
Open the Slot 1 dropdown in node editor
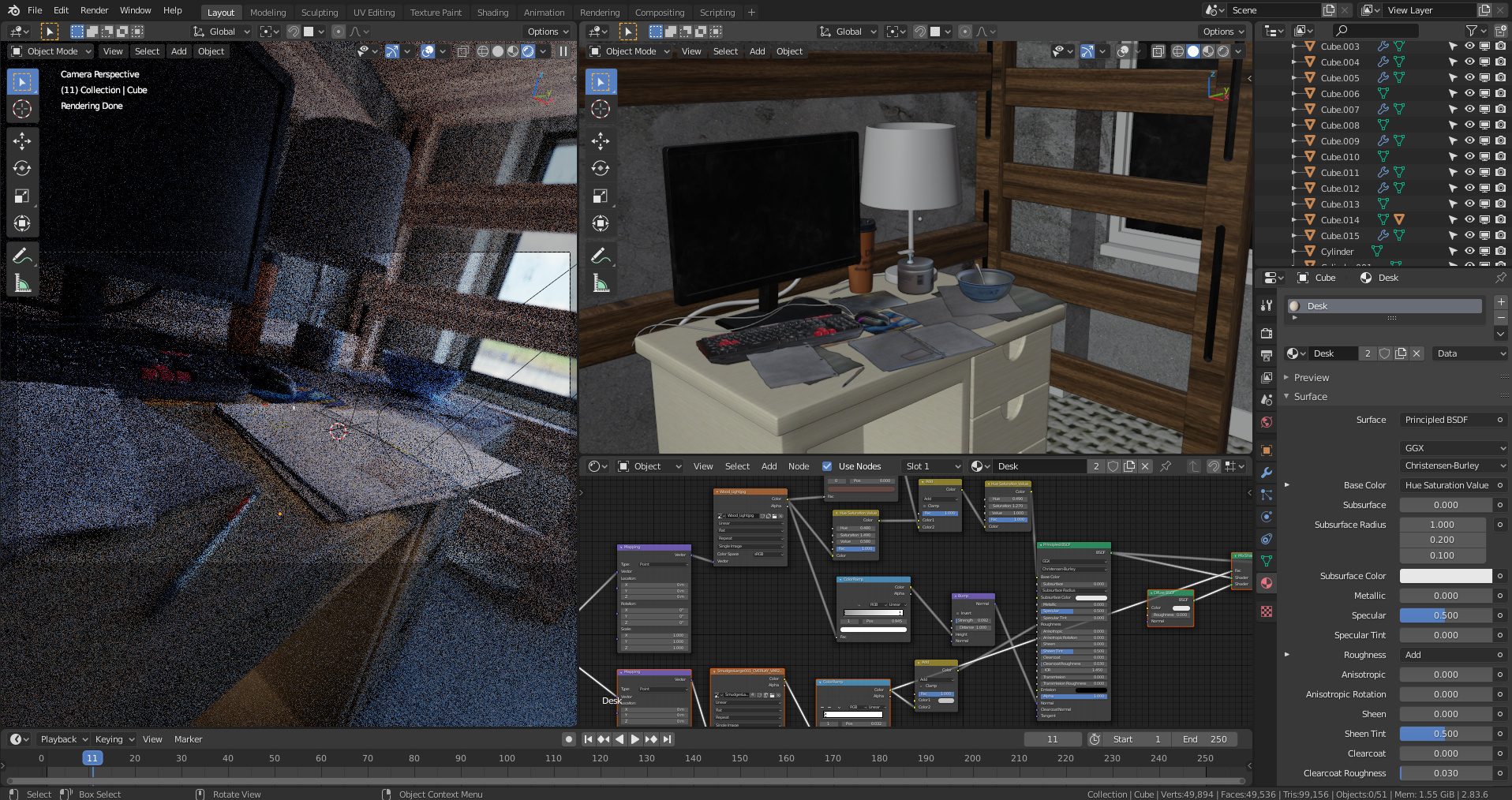pyautogui.click(x=933, y=466)
